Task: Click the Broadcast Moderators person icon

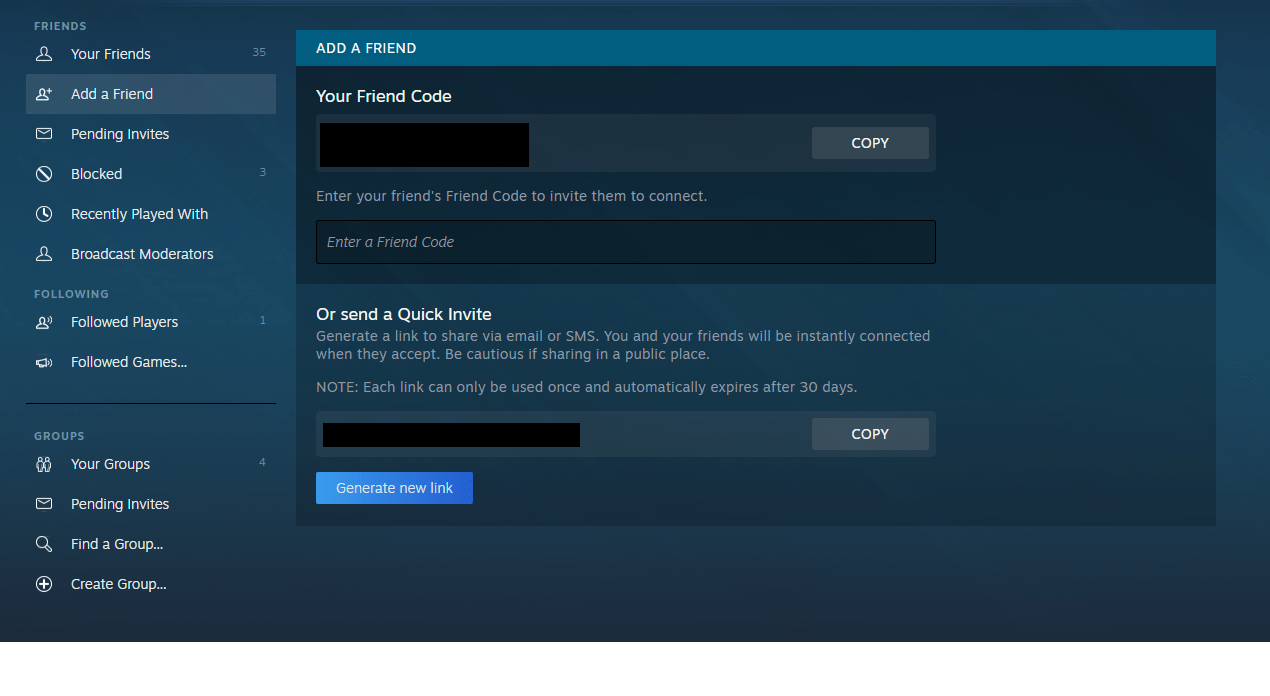Action: click(44, 254)
